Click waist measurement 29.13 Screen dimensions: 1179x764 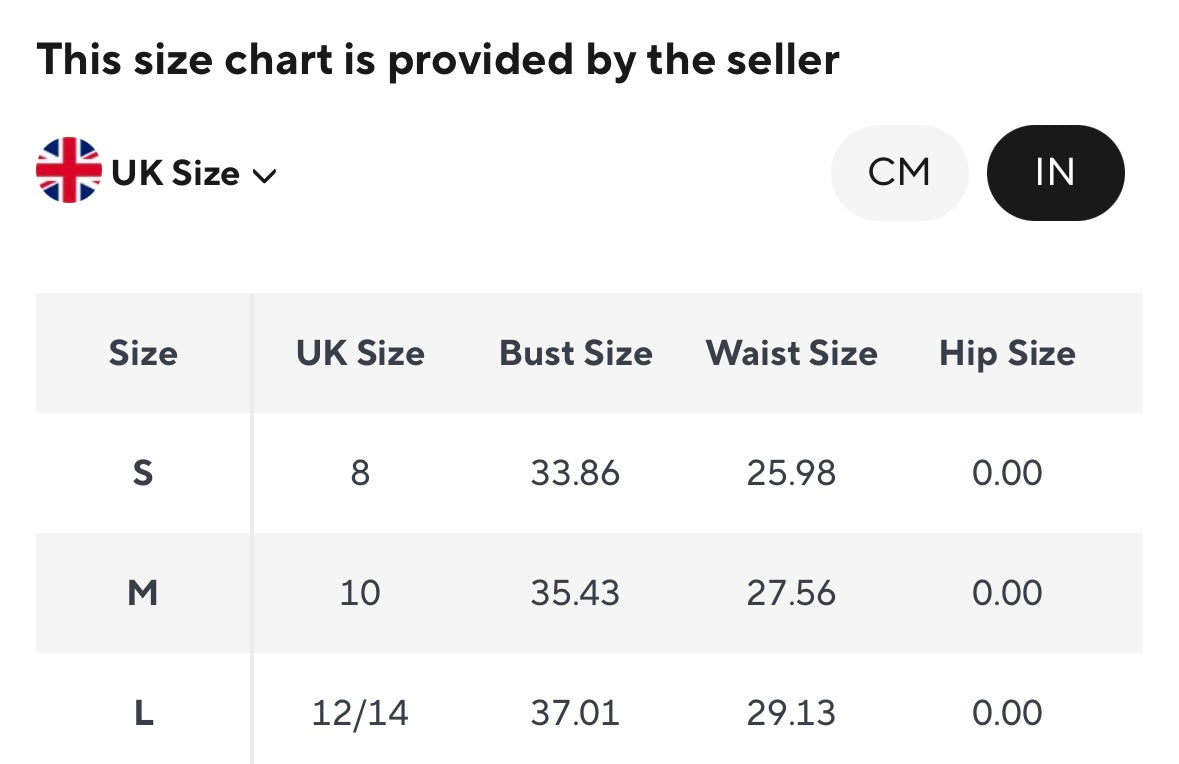(790, 713)
